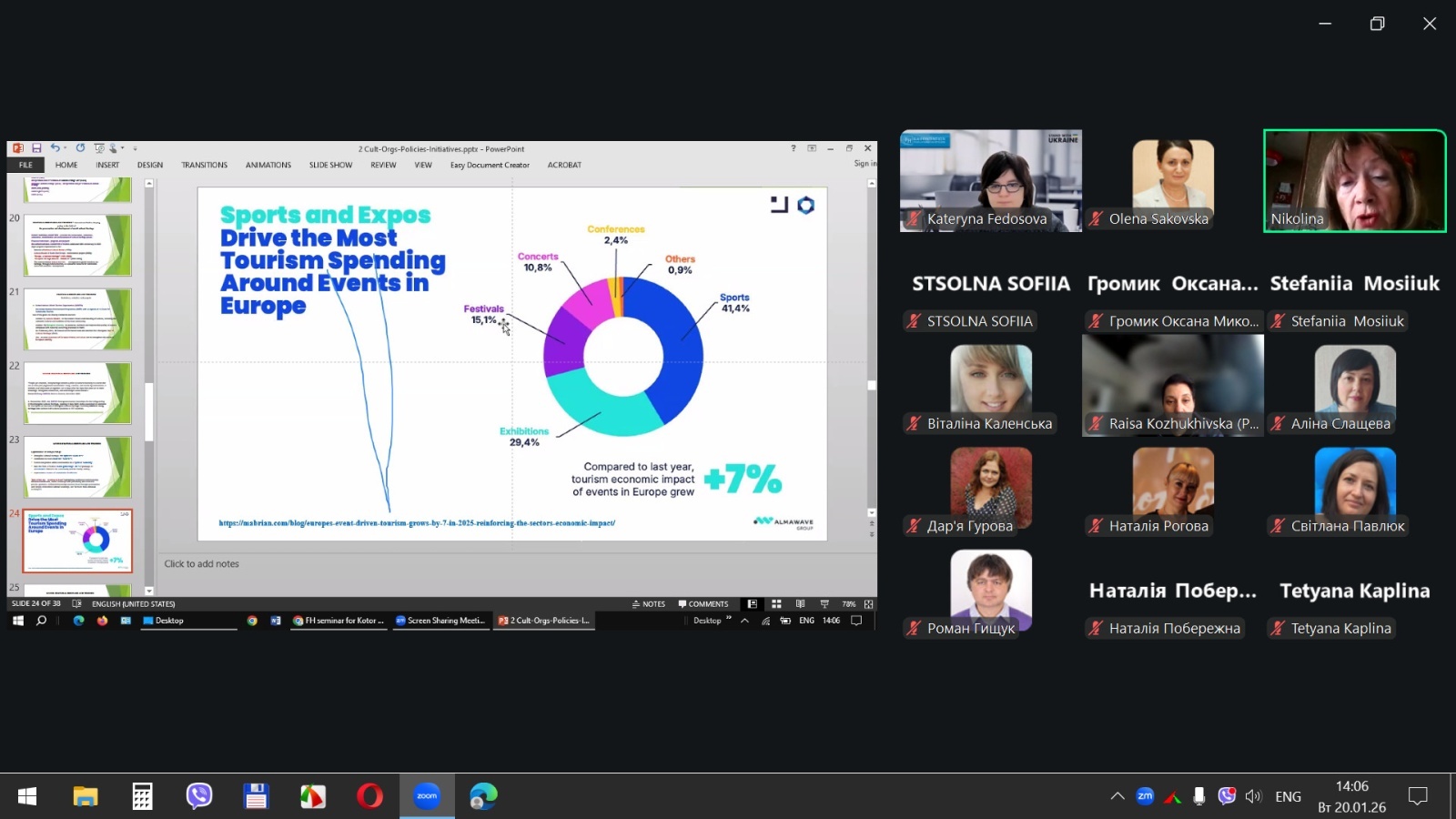Image resolution: width=1456 pixels, height=819 pixels.
Task: Launch Opera browser from taskbar
Action: tap(369, 796)
